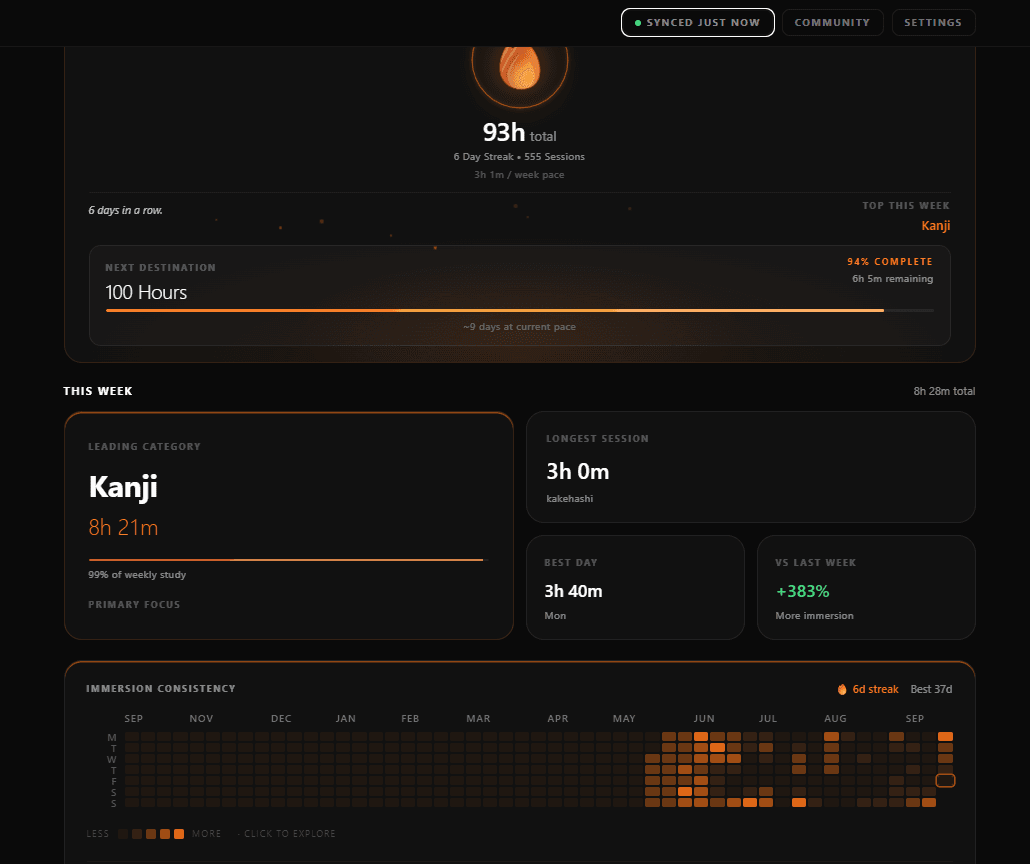
Task: Click the 99% of weekly study text
Action: coord(137,574)
